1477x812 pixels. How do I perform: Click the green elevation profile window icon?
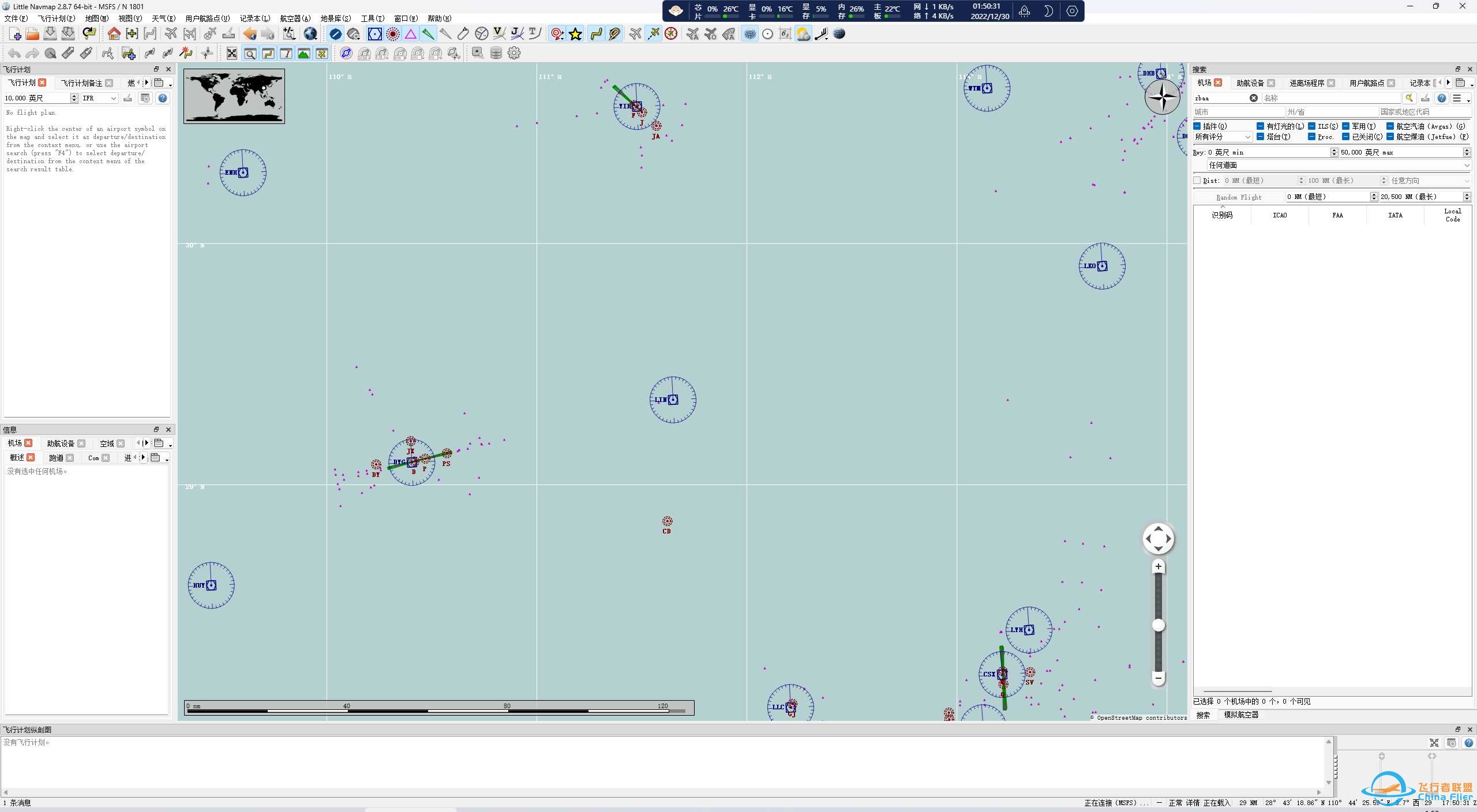pyautogui.click(x=303, y=54)
